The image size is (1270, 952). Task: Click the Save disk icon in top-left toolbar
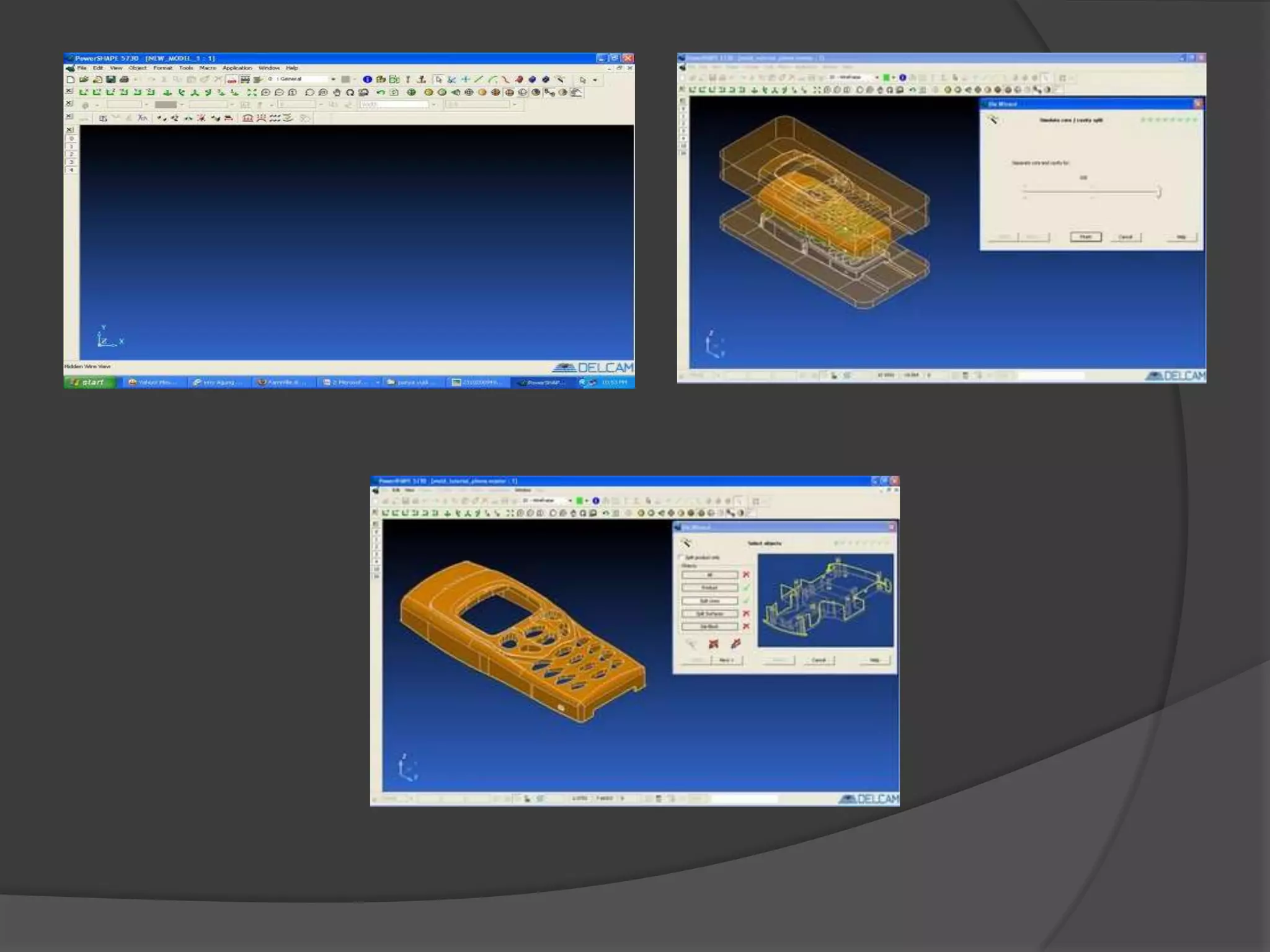[x=110, y=79]
